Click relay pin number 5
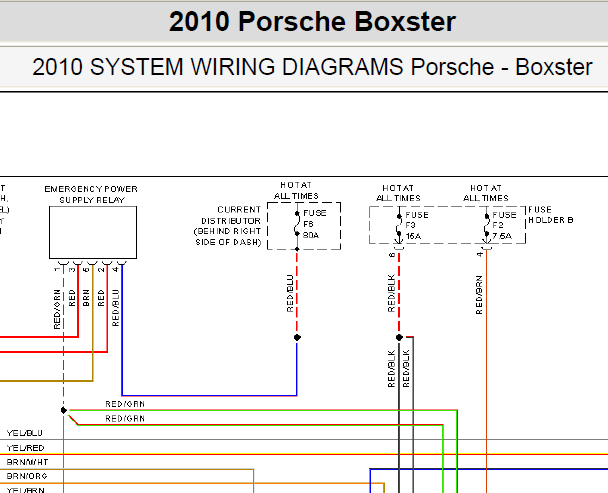This screenshot has width=608, height=493. click(86, 269)
